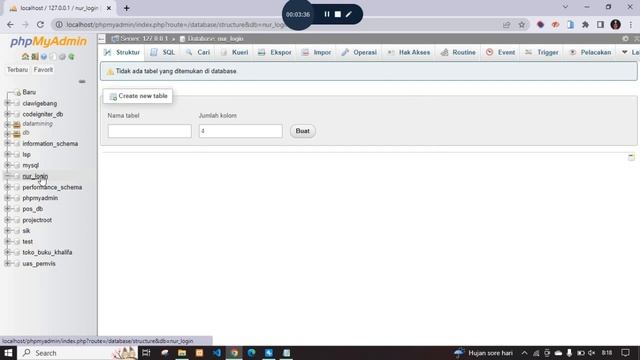Click the purple browser extension icon
Image resolution: width=640 pixels, height=360 pixels.
(x=540, y=25)
